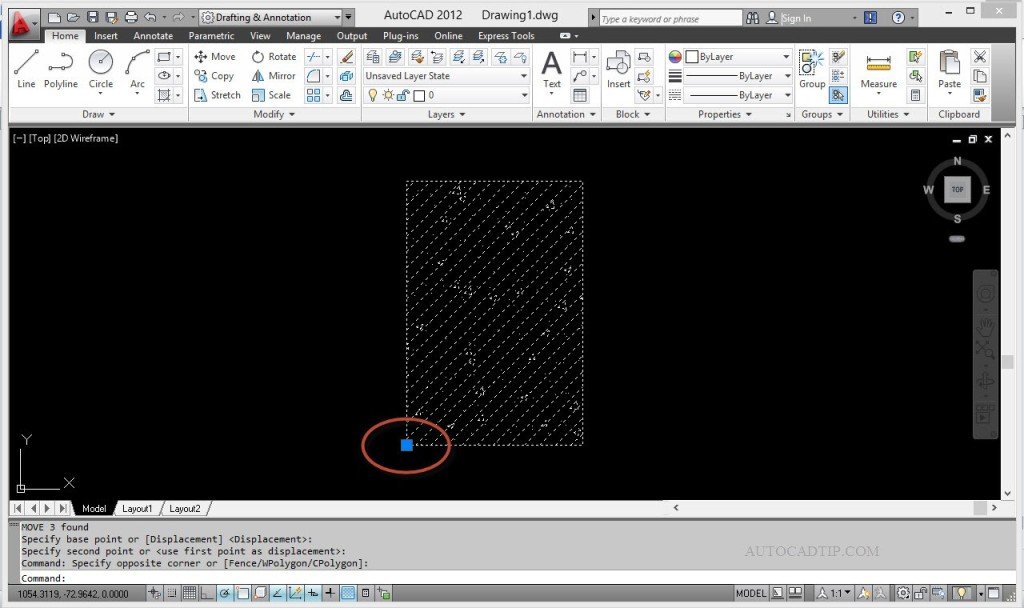Expand the Annotation panel

click(566, 114)
